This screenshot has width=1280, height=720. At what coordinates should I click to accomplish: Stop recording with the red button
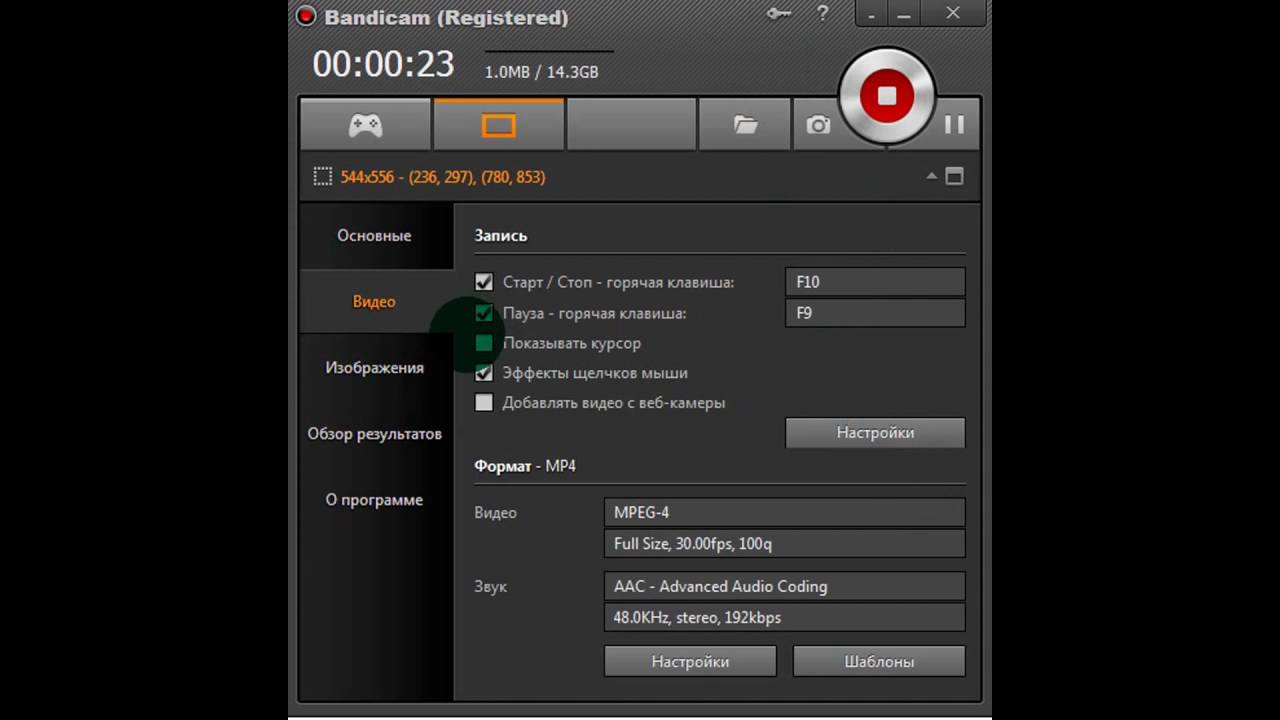tap(886, 96)
